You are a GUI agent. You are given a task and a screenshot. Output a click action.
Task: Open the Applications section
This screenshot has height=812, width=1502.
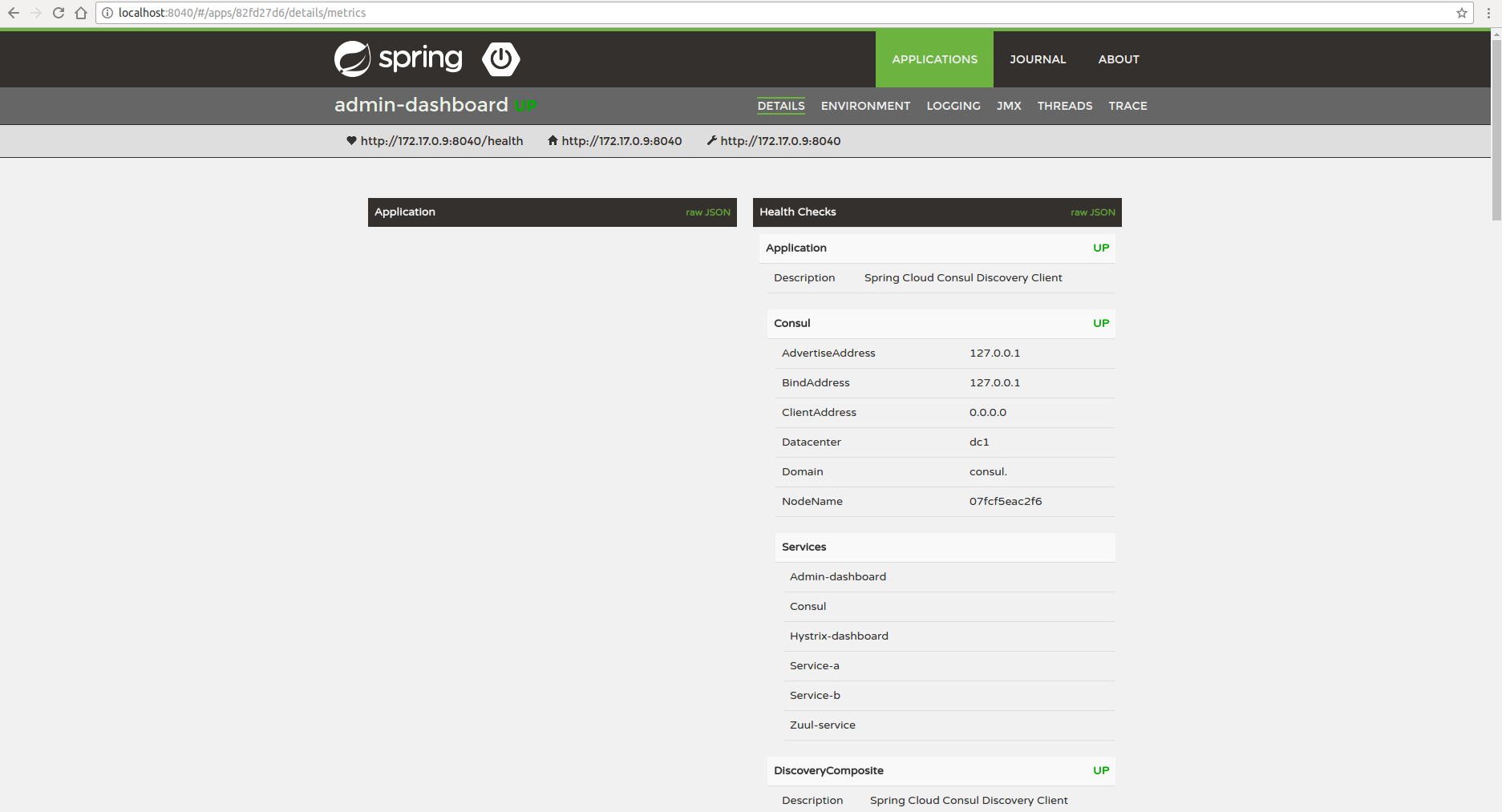pyautogui.click(x=934, y=59)
